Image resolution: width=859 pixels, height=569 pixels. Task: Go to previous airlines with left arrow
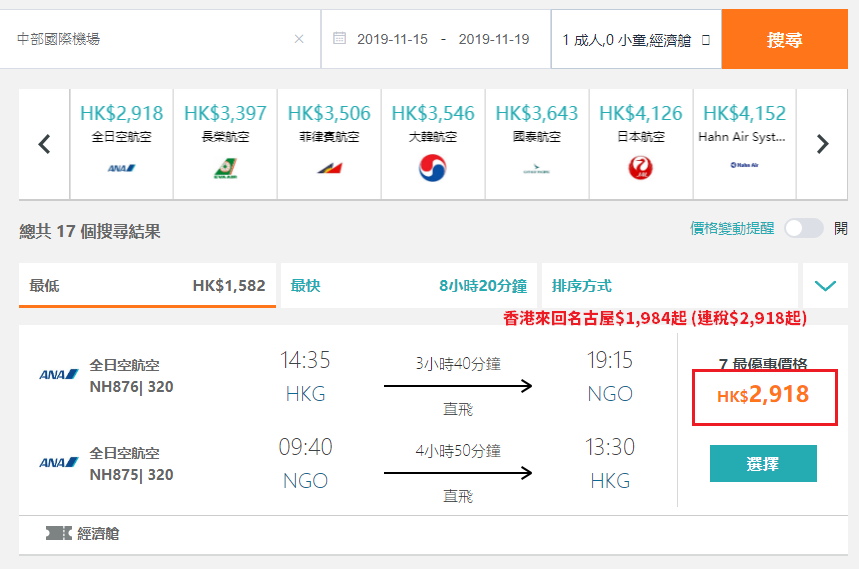[44, 144]
